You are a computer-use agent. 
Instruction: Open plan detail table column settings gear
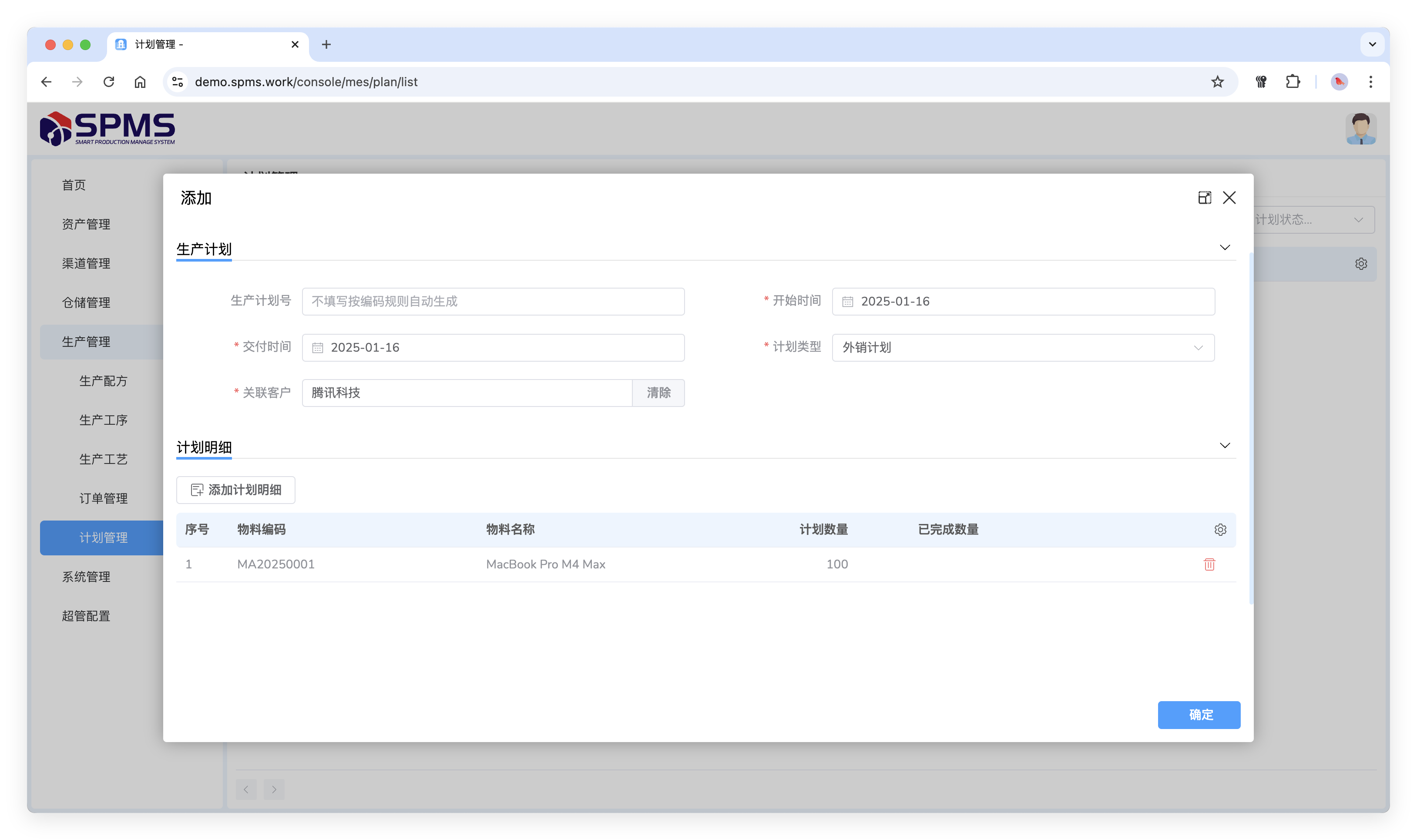coord(1220,530)
